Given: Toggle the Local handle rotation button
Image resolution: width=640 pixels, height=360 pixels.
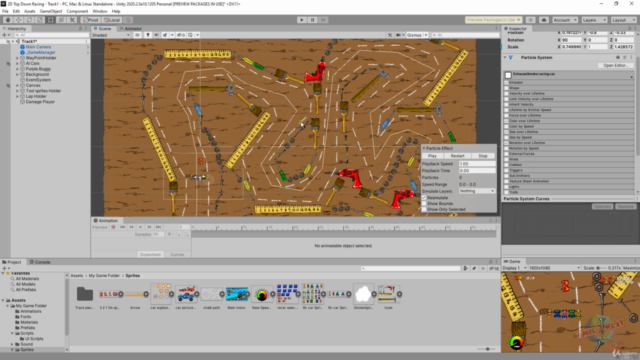Looking at the screenshot, I should pos(112,20).
